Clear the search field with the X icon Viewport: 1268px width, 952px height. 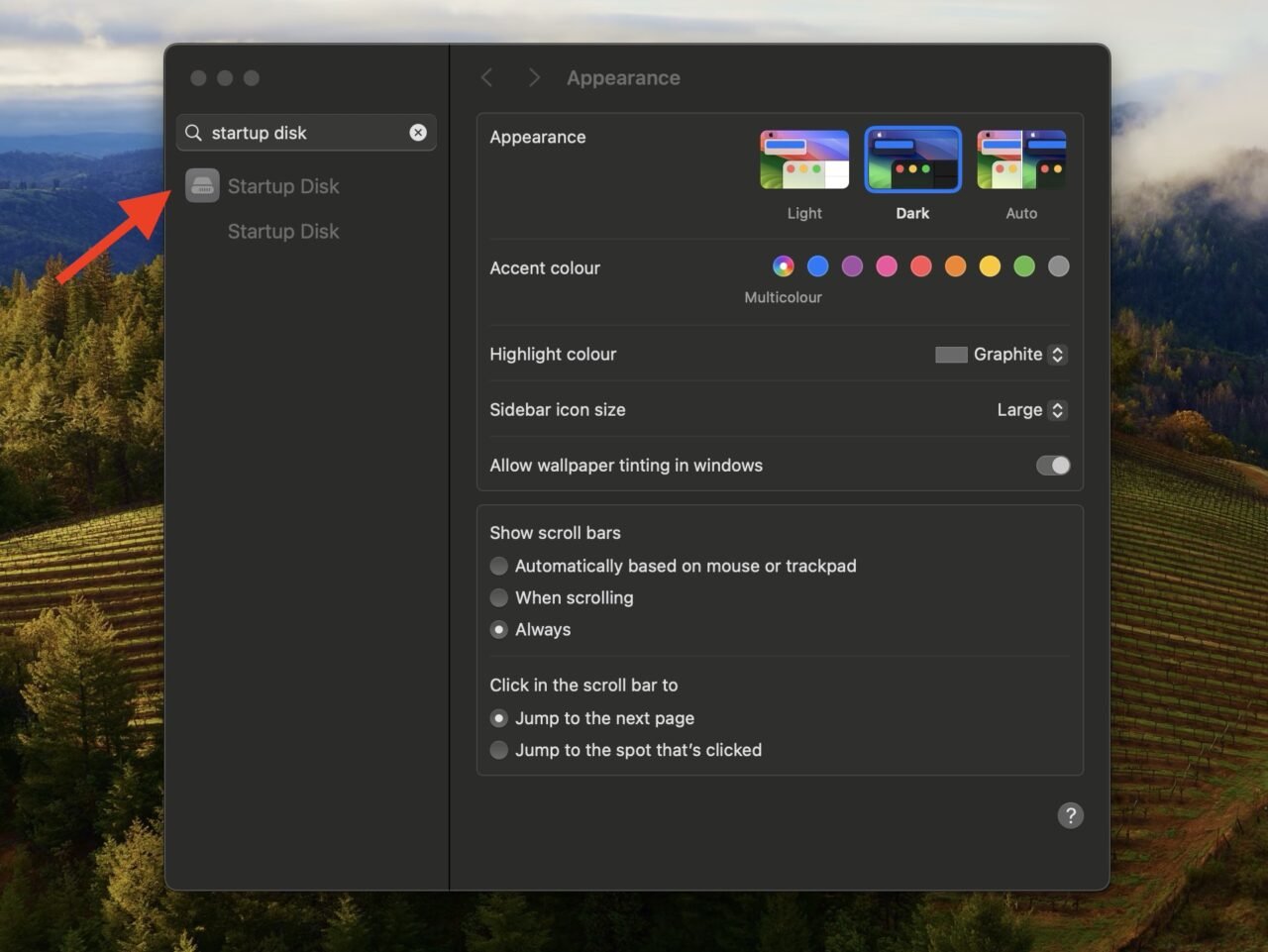(x=418, y=133)
